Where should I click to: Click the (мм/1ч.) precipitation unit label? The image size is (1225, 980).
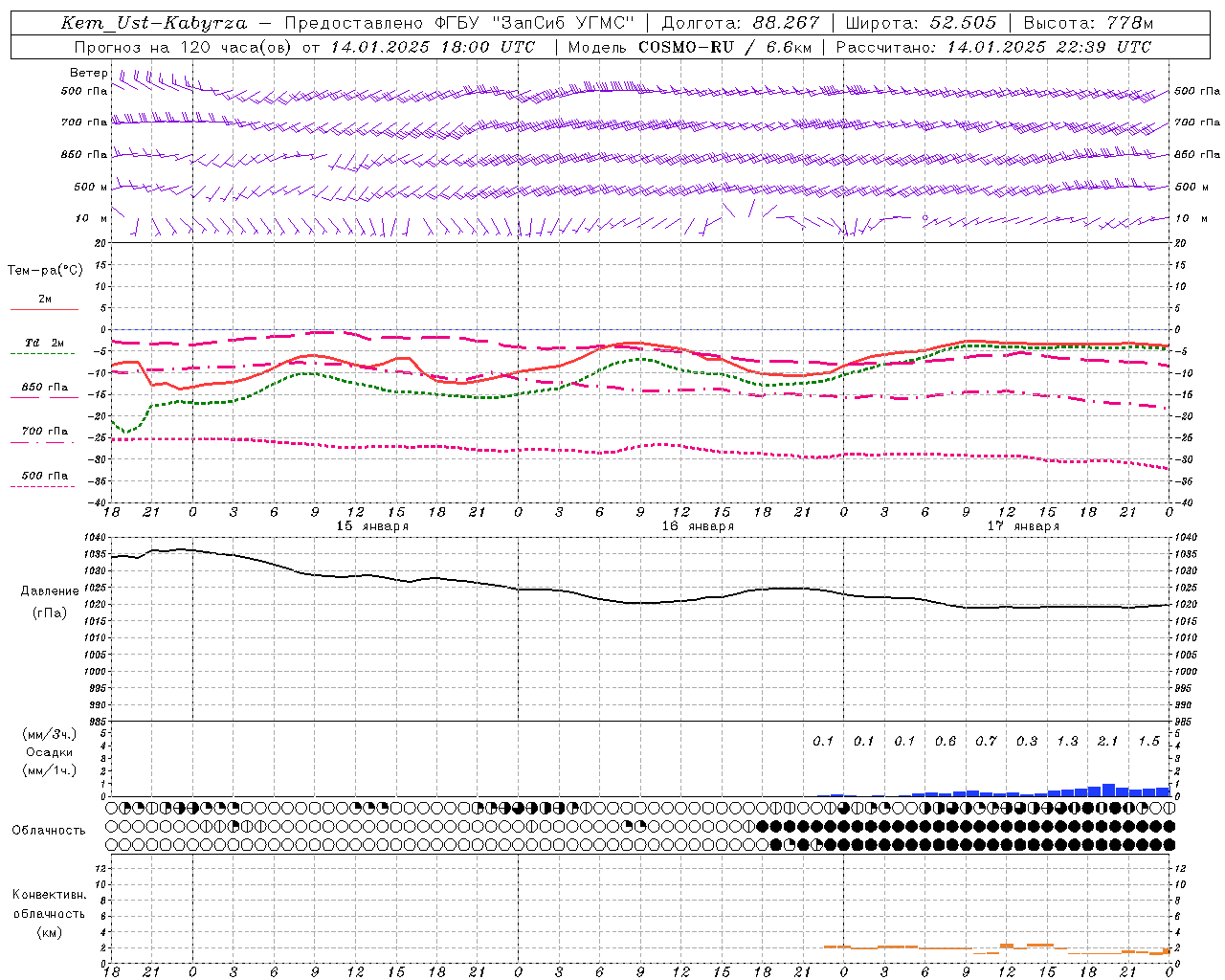[x=49, y=770]
